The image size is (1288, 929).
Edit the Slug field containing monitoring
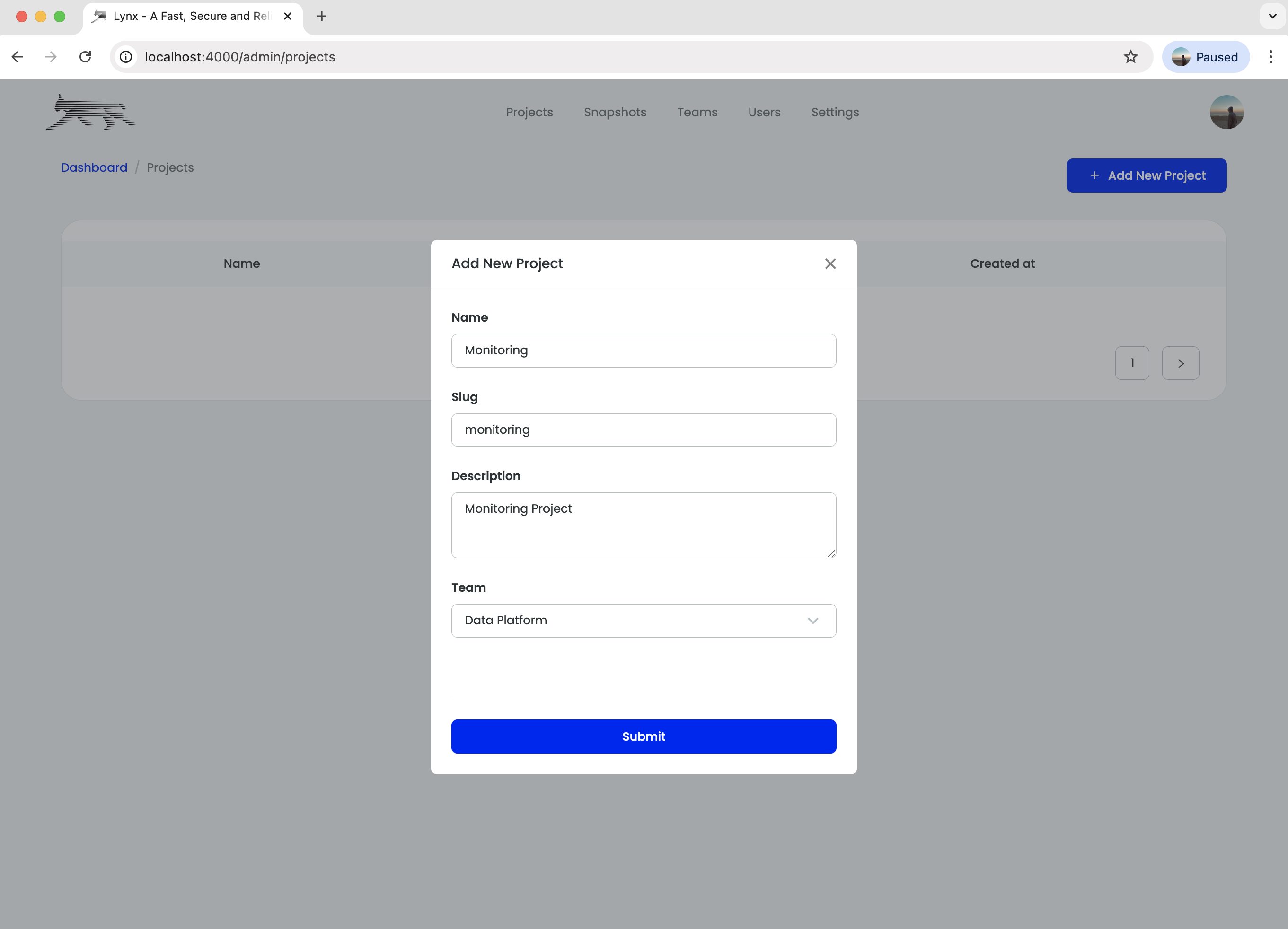click(x=644, y=430)
